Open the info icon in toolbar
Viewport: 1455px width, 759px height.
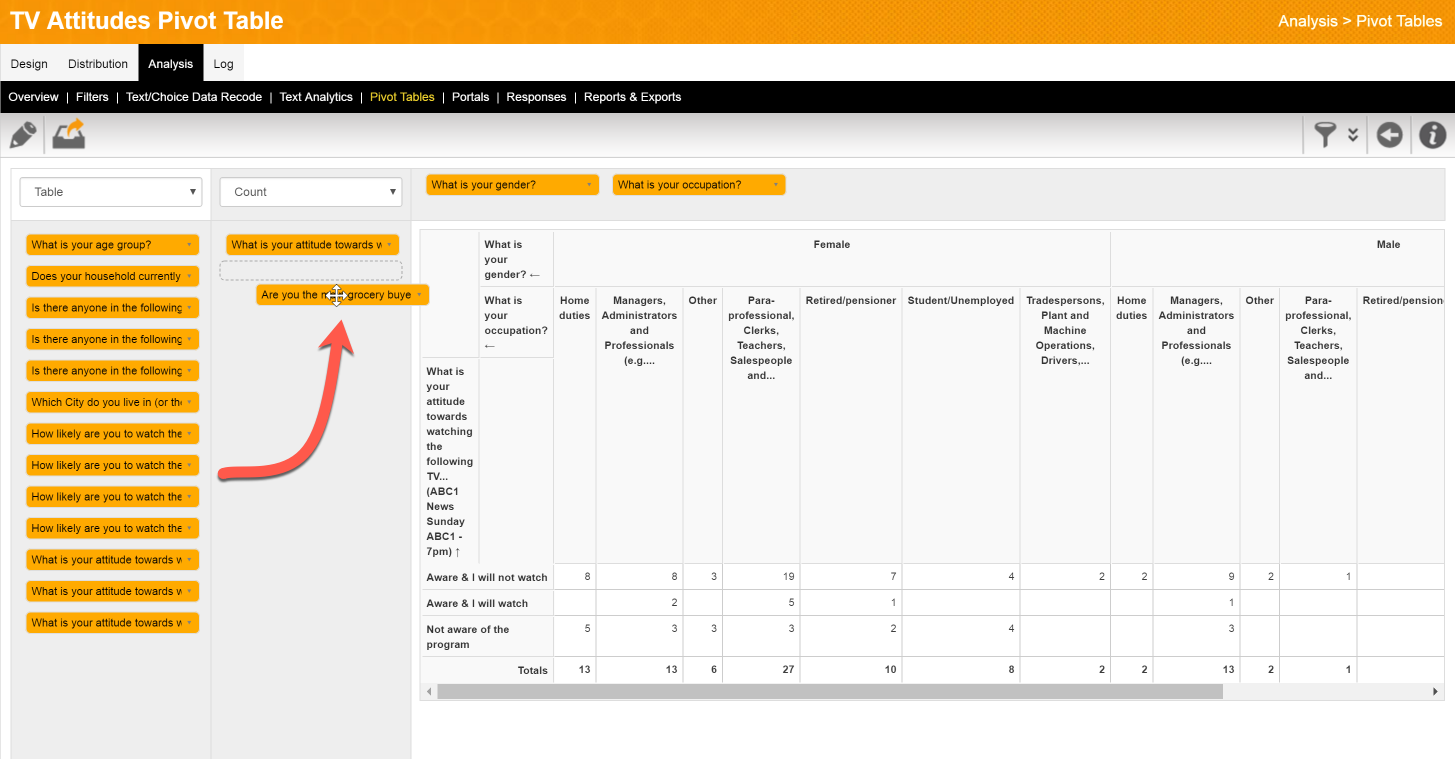pyautogui.click(x=1432, y=135)
